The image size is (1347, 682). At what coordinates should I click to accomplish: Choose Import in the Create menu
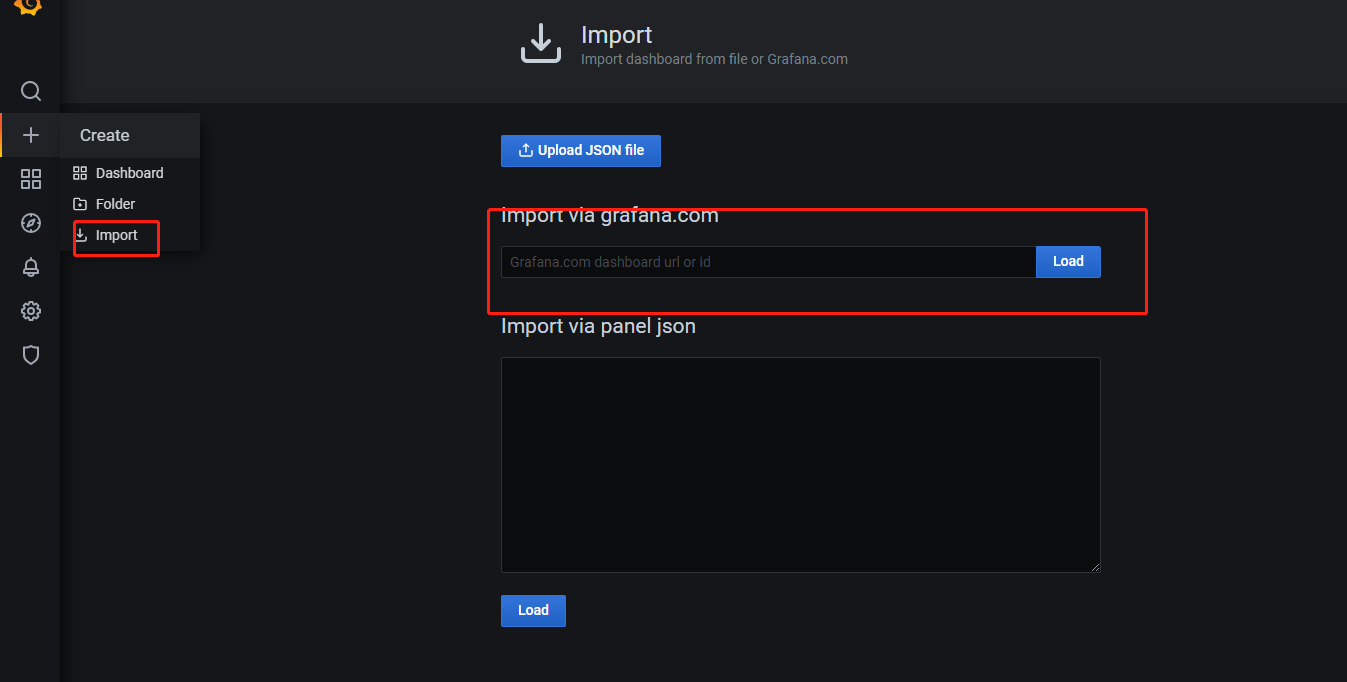pos(130,235)
